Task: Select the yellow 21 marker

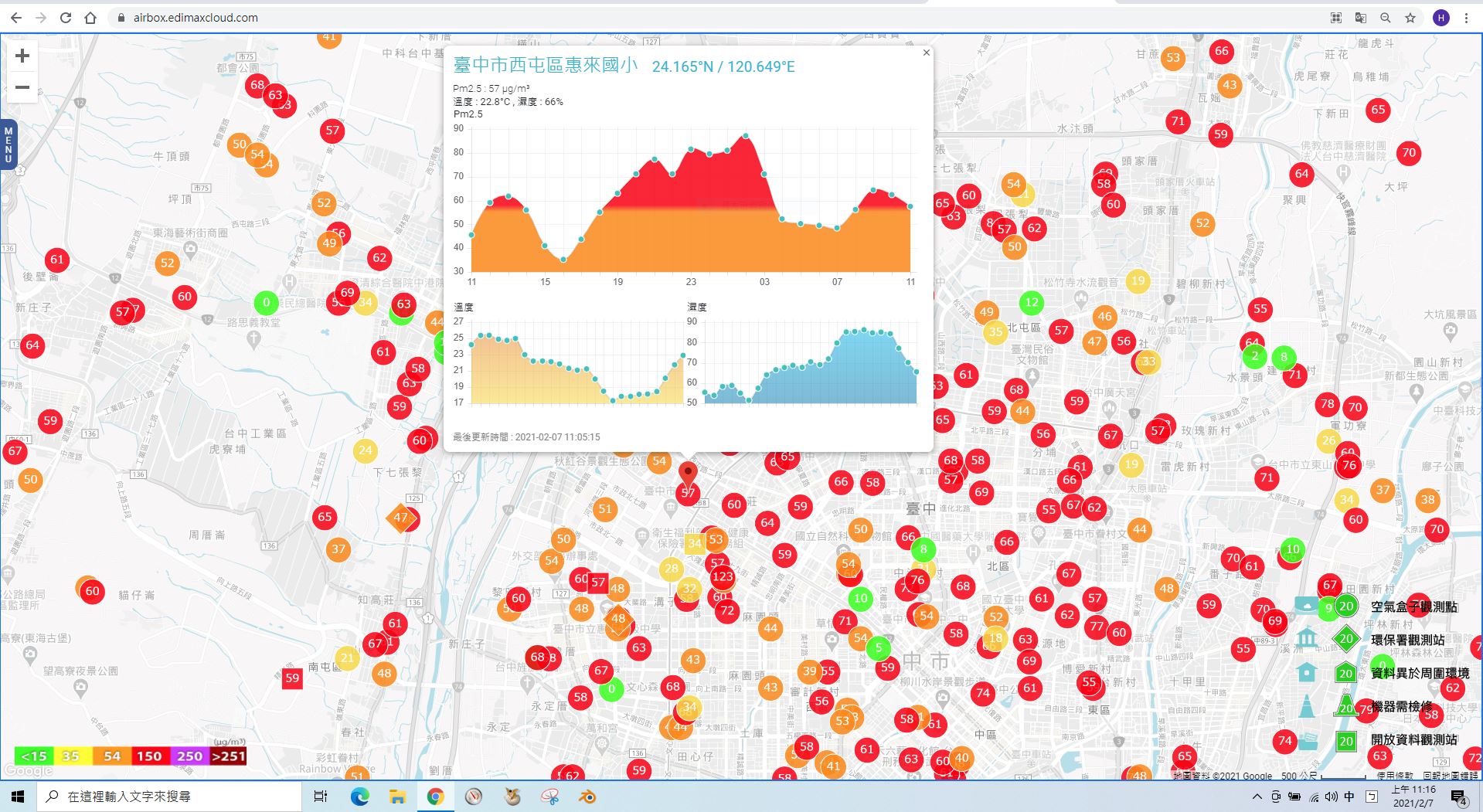Action: [347, 658]
